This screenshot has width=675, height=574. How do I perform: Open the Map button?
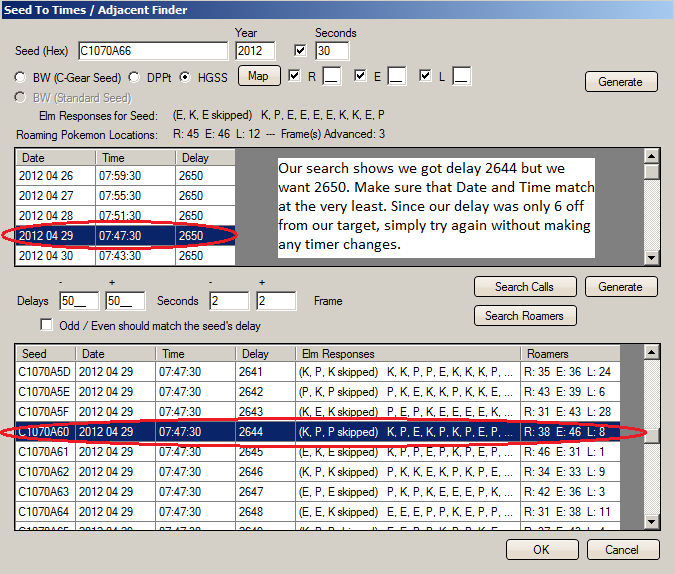tap(259, 76)
